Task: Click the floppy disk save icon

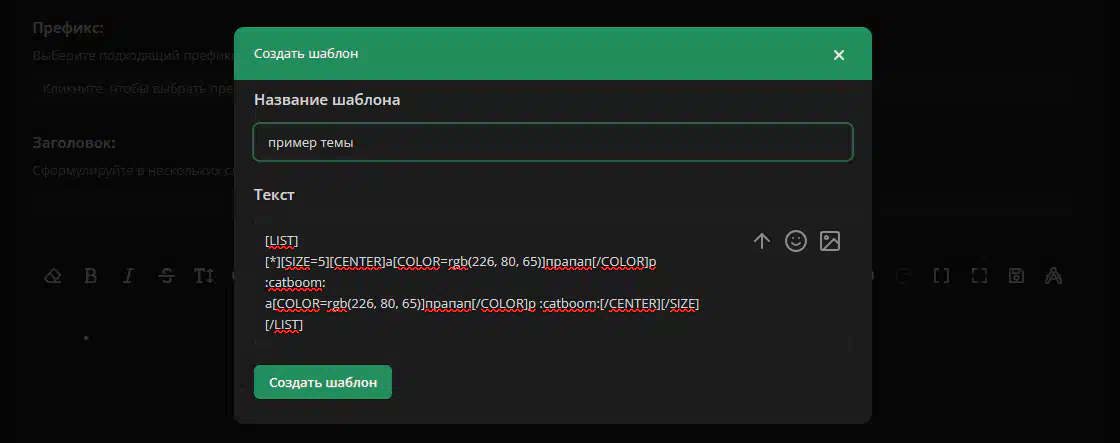Action: click(1016, 276)
